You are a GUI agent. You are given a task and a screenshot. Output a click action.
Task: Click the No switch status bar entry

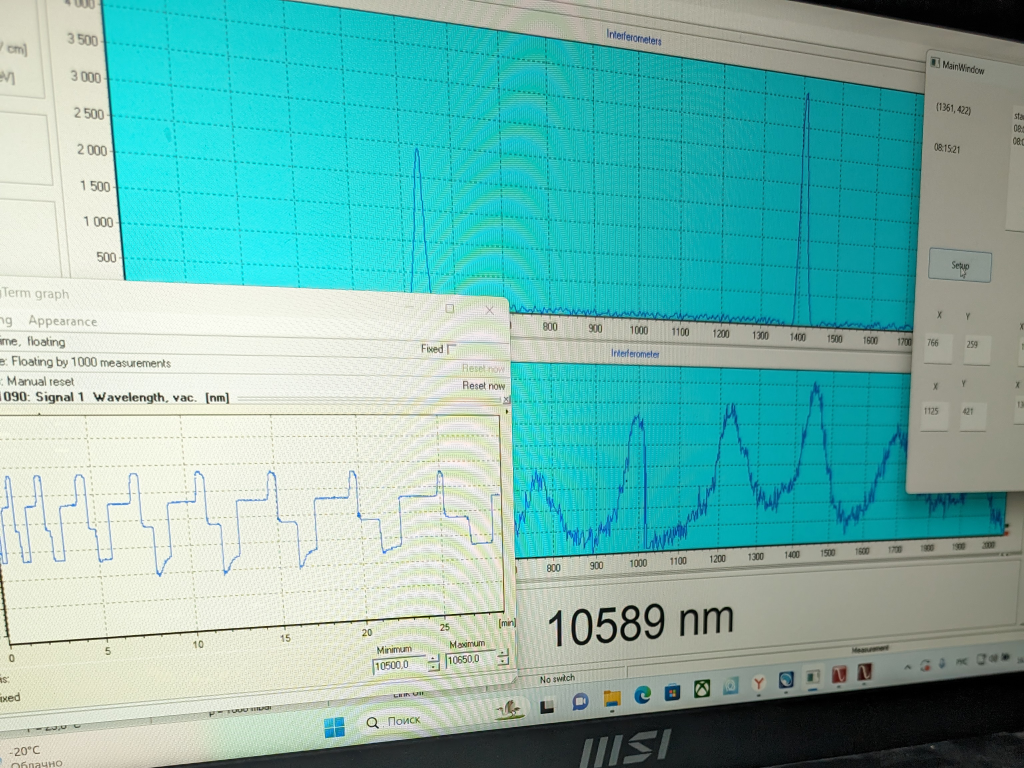[x=557, y=679]
